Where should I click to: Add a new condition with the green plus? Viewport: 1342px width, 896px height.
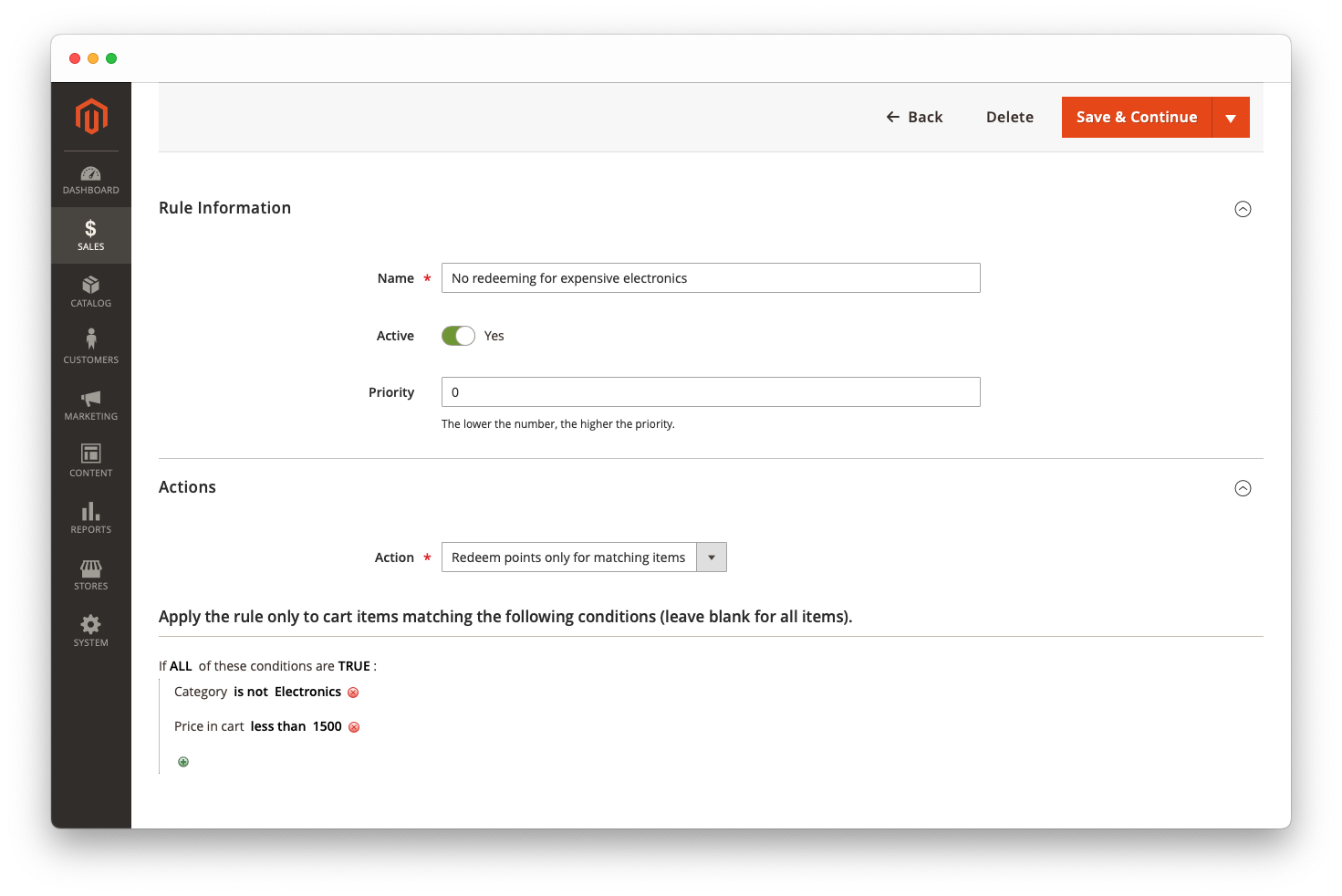point(183,761)
